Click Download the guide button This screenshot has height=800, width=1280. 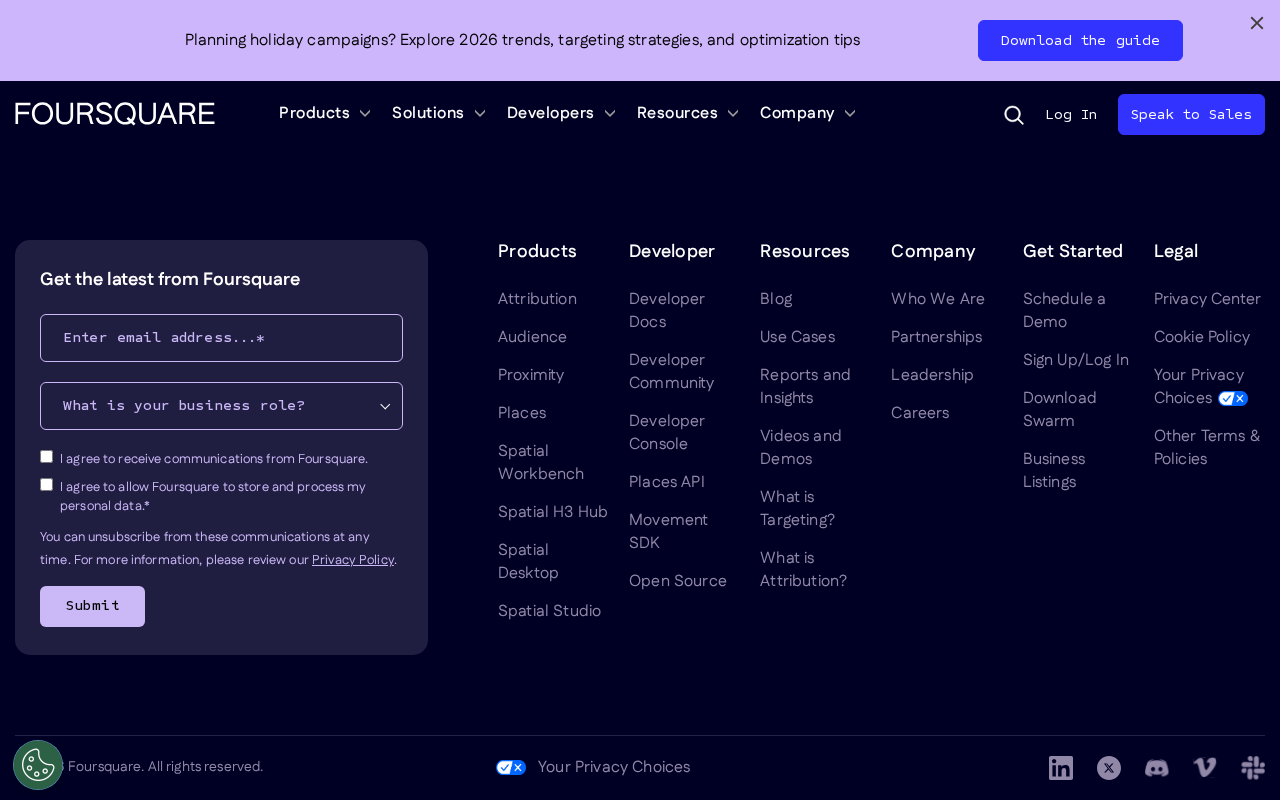(x=1080, y=40)
